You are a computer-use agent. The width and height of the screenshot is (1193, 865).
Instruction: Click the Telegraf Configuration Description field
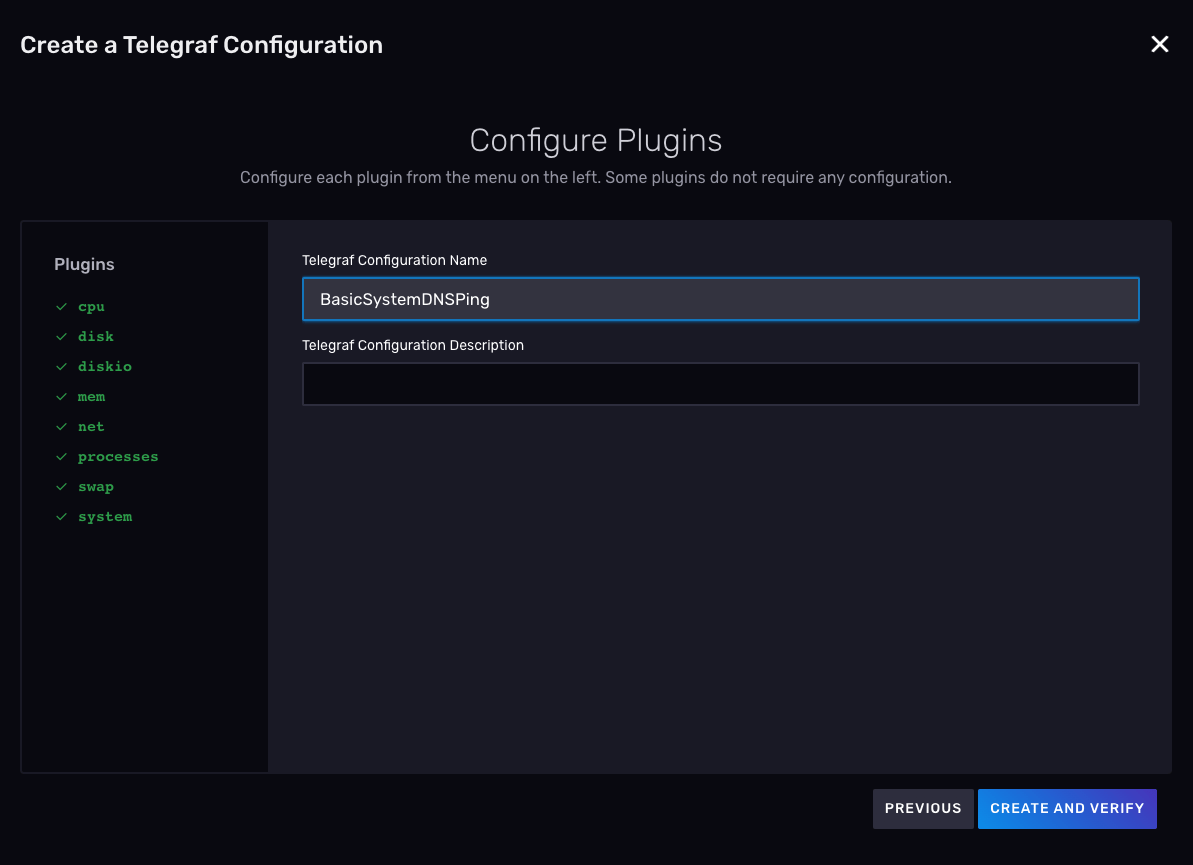tap(721, 384)
